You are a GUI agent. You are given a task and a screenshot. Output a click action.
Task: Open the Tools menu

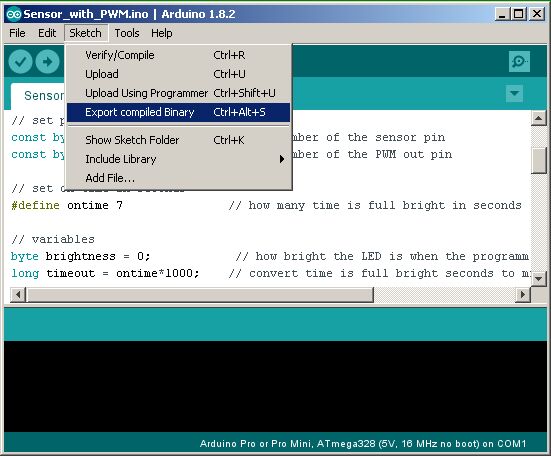(x=127, y=33)
